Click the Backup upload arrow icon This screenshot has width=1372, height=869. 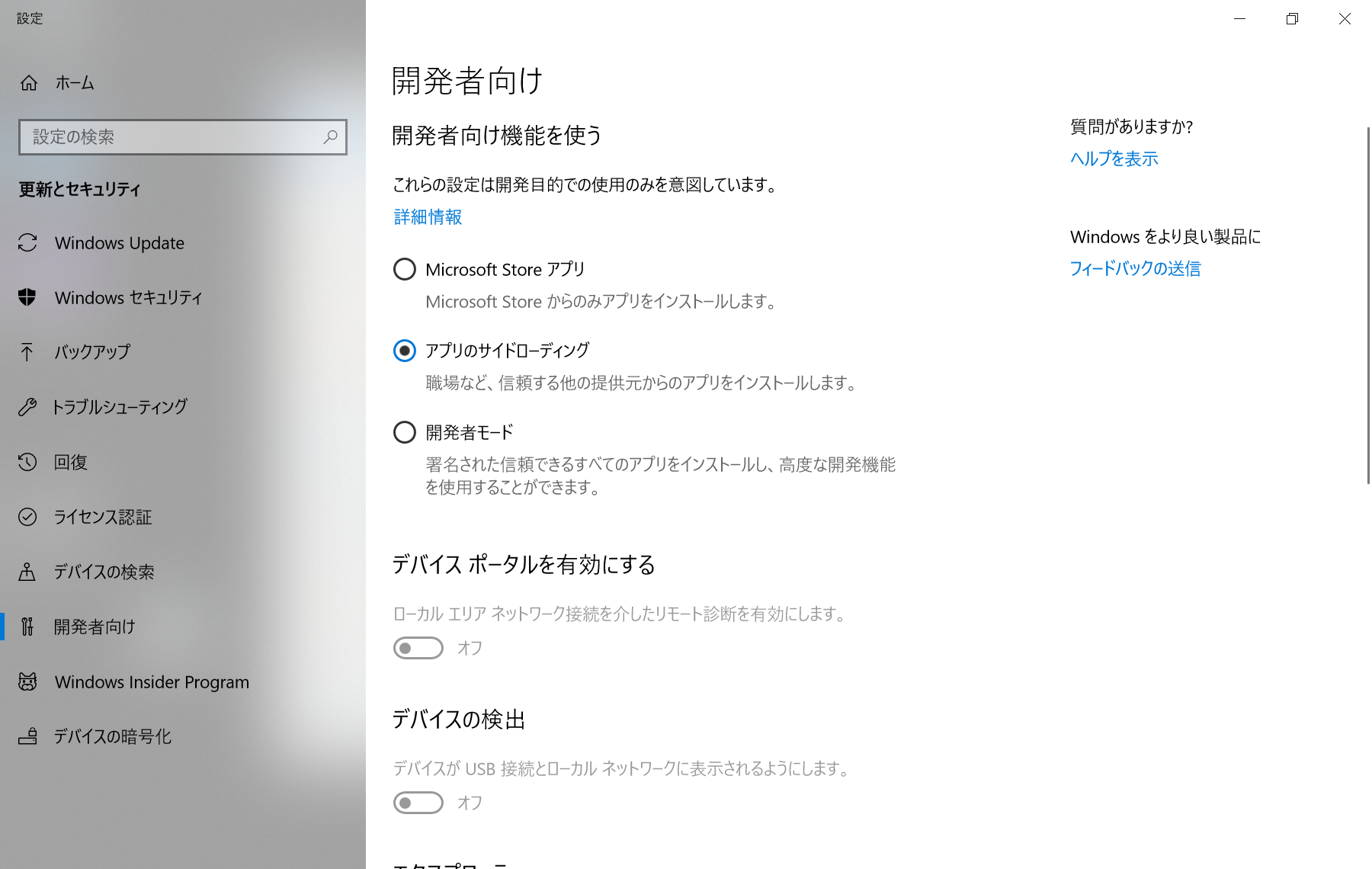(27, 351)
